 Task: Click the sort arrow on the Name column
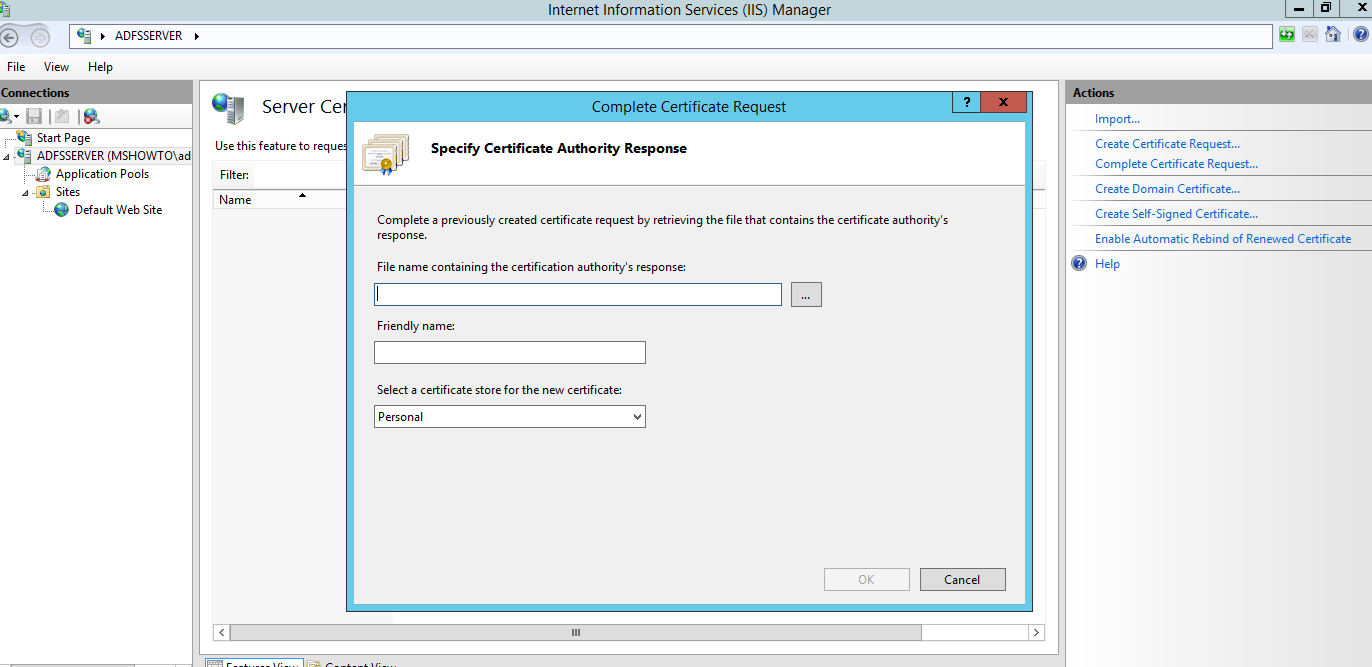point(302,196)
